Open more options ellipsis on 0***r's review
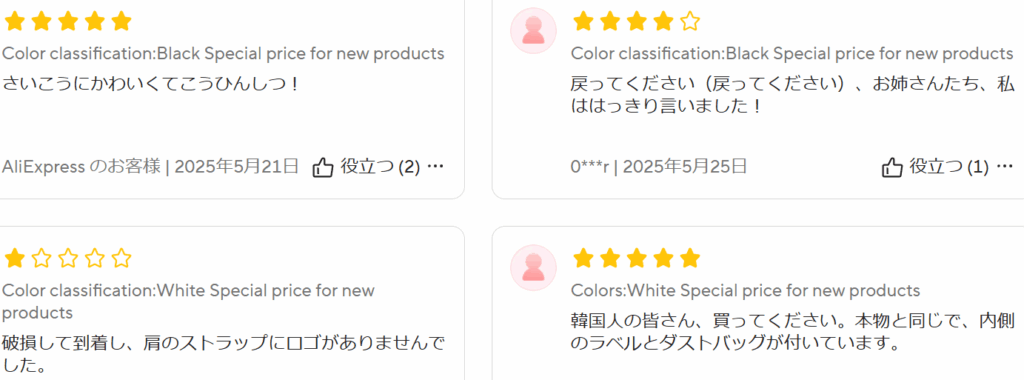Screen dimensions: 1024x380 [x=1004, y=166]
